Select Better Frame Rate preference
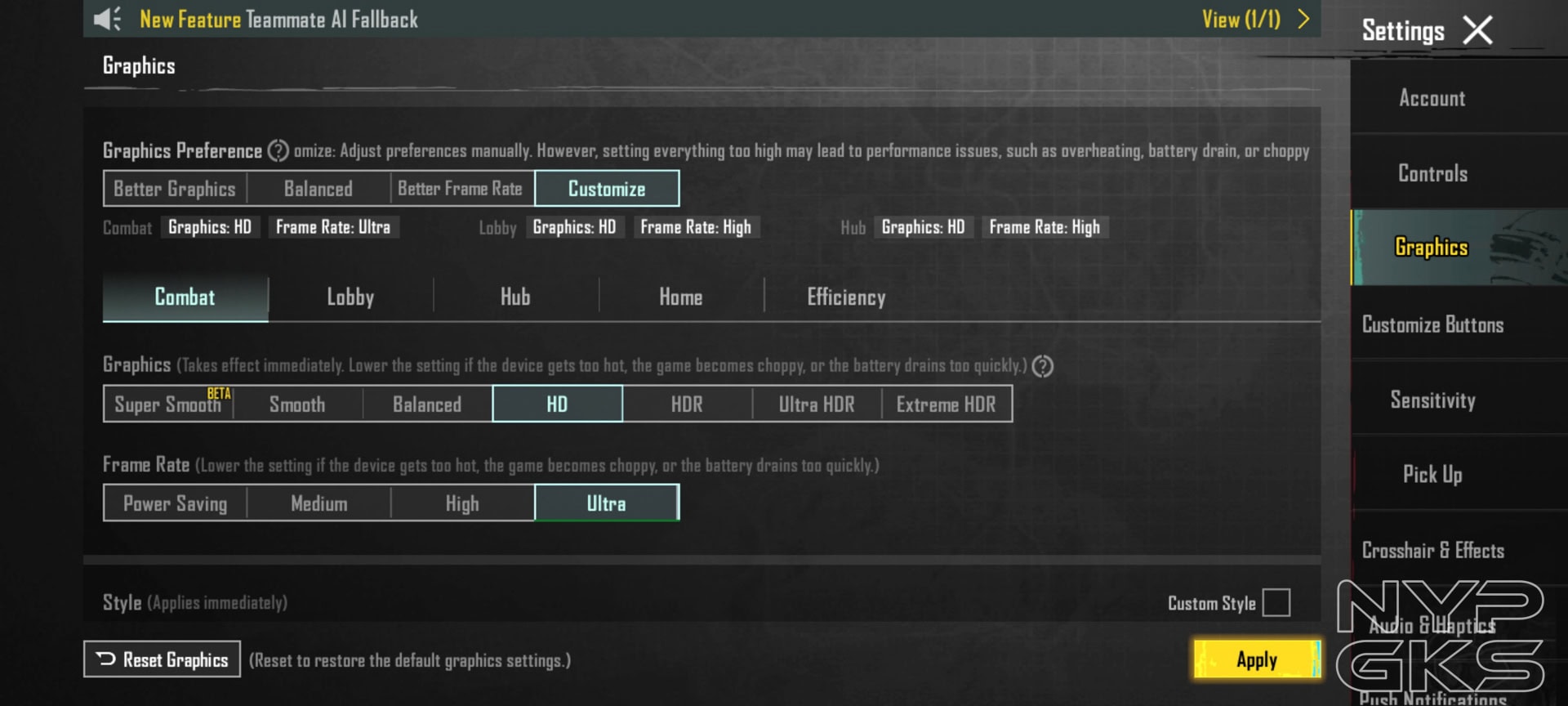The width and height of the screenshot is (1568, 706). 460,189
